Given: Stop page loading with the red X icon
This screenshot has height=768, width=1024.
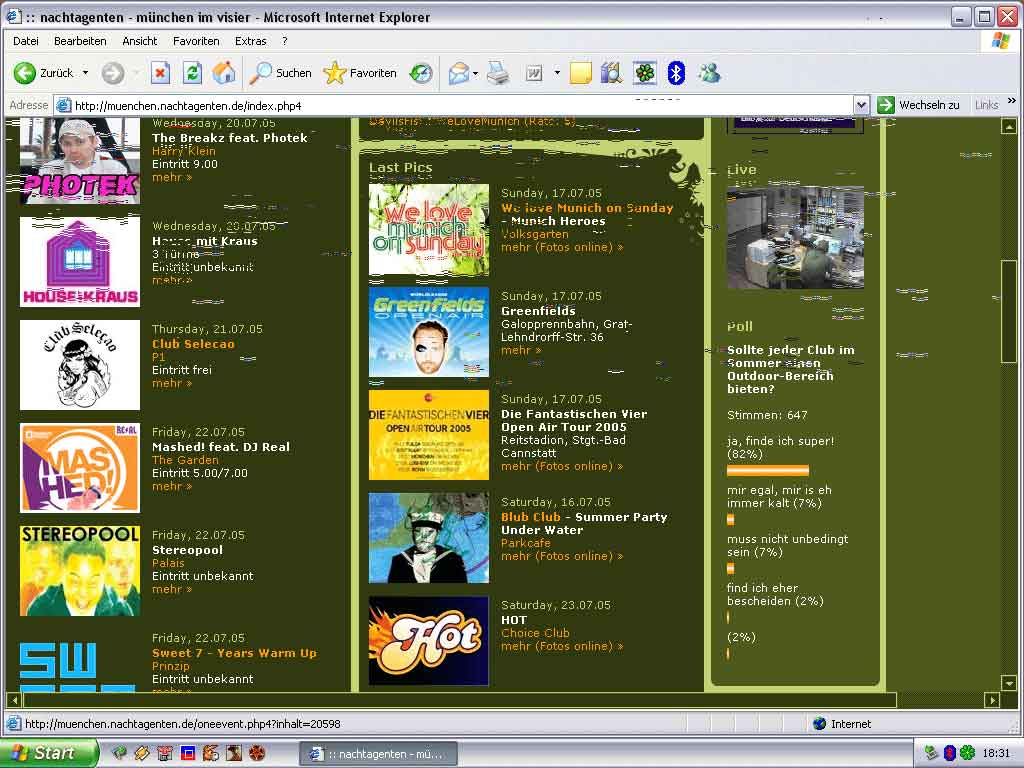Looking at the screenshot, I should pyautogui.click(x=160, y=73).
